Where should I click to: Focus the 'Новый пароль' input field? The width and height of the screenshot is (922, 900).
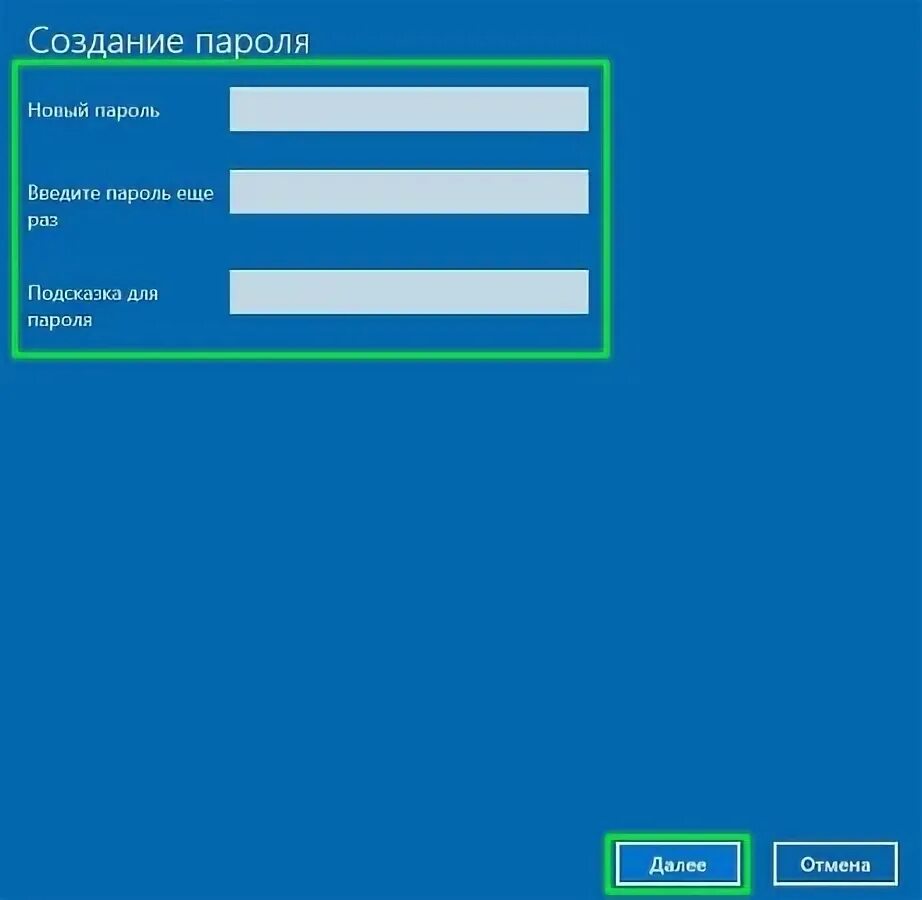pyautogui.click(x=409, y=109)
